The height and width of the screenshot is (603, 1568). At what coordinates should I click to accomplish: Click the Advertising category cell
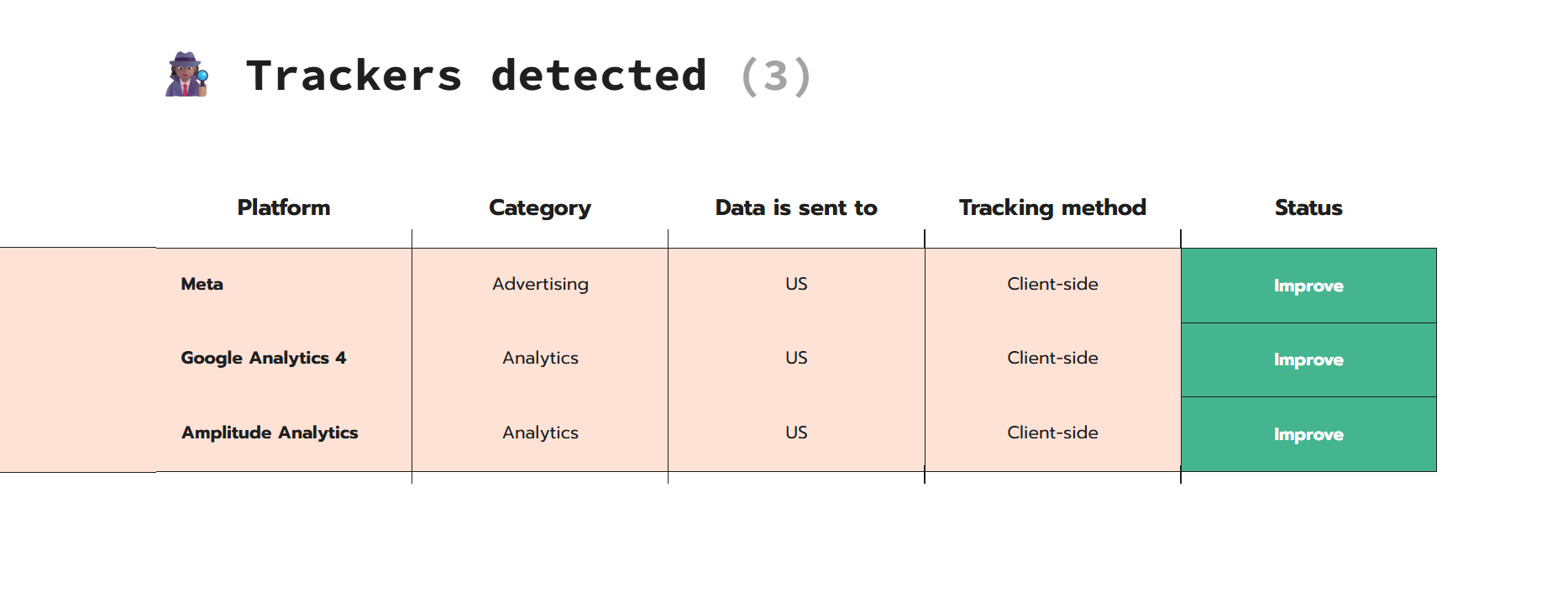[540, 284]
